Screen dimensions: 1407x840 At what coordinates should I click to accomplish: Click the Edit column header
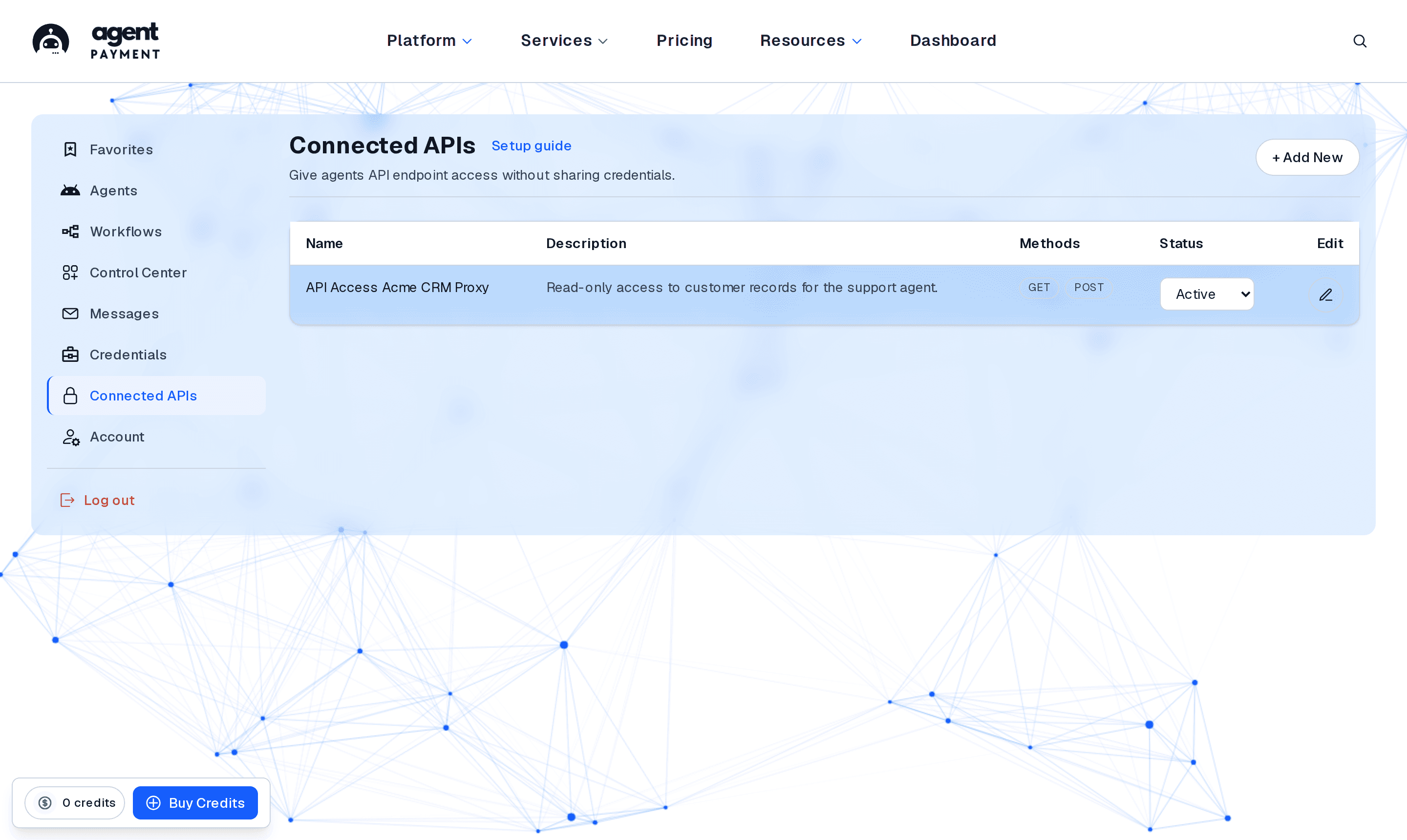click(1330, 243)
